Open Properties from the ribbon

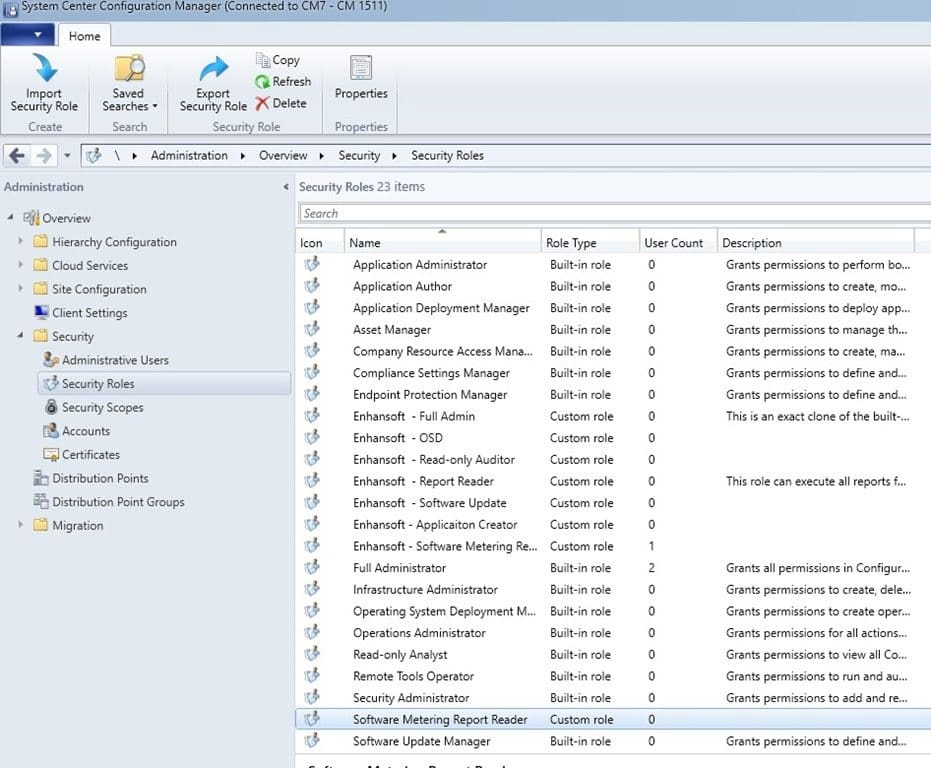(x=361, y=77)
